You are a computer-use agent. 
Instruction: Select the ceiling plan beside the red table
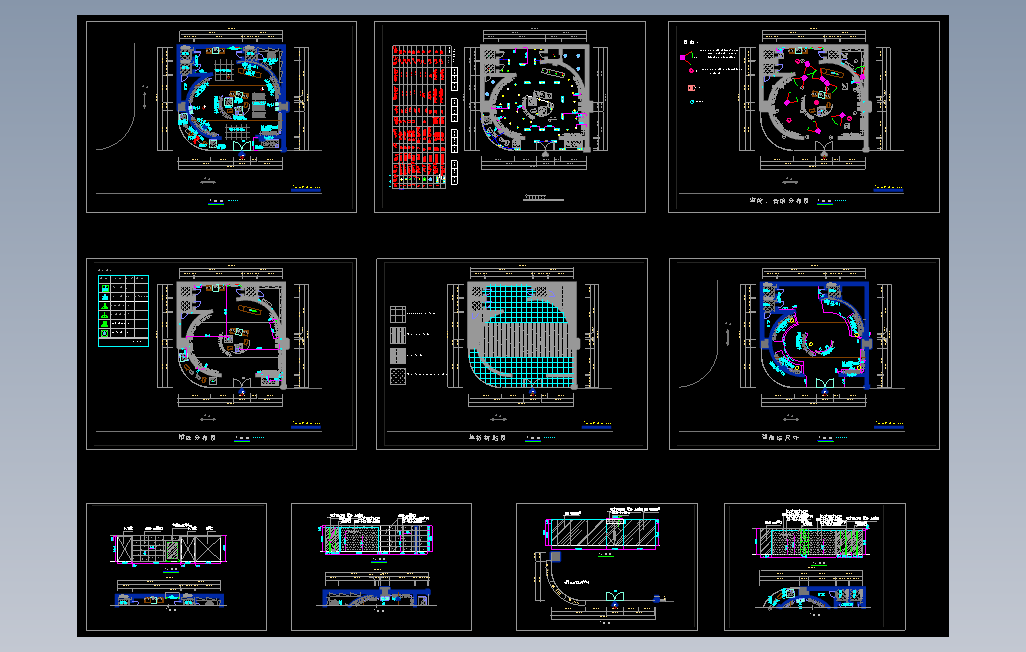click(x=535, y=98)
